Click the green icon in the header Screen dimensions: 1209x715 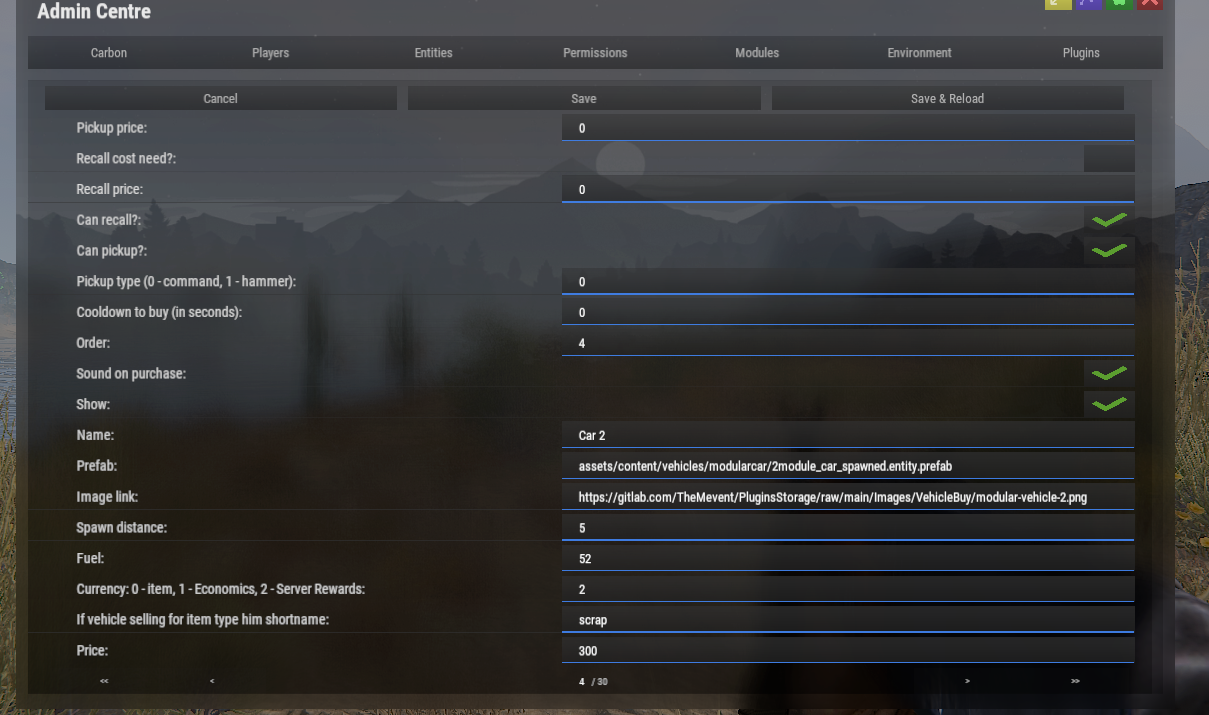tap(1120, 4)
